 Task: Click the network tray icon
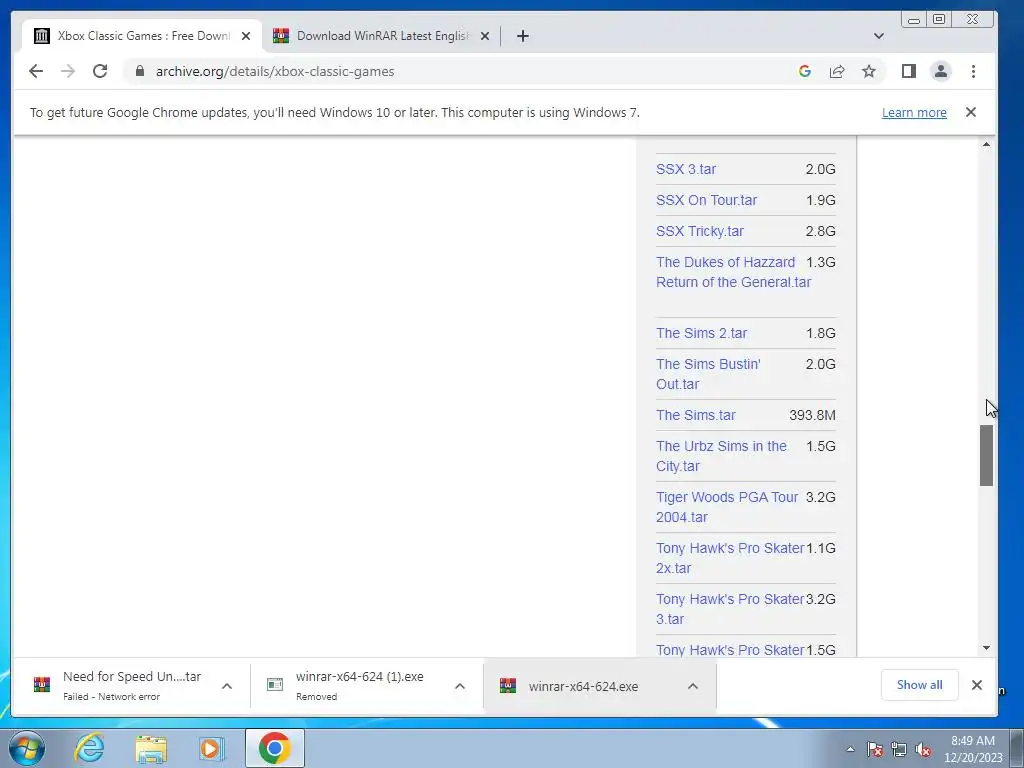pyautogui.click(x=899, y=749)
